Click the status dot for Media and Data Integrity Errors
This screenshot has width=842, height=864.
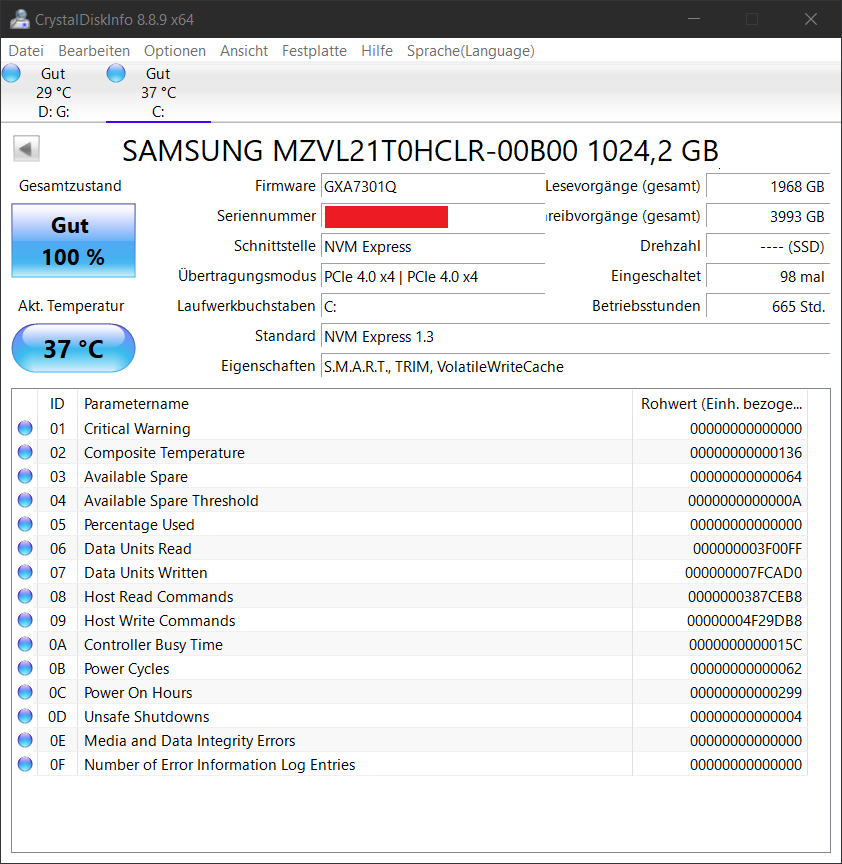(x=24, y=740)
